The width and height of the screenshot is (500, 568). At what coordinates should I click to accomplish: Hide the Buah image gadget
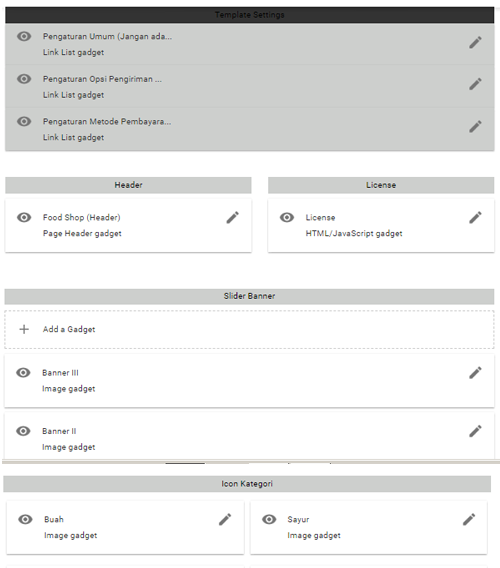click(x=25, y=519)
